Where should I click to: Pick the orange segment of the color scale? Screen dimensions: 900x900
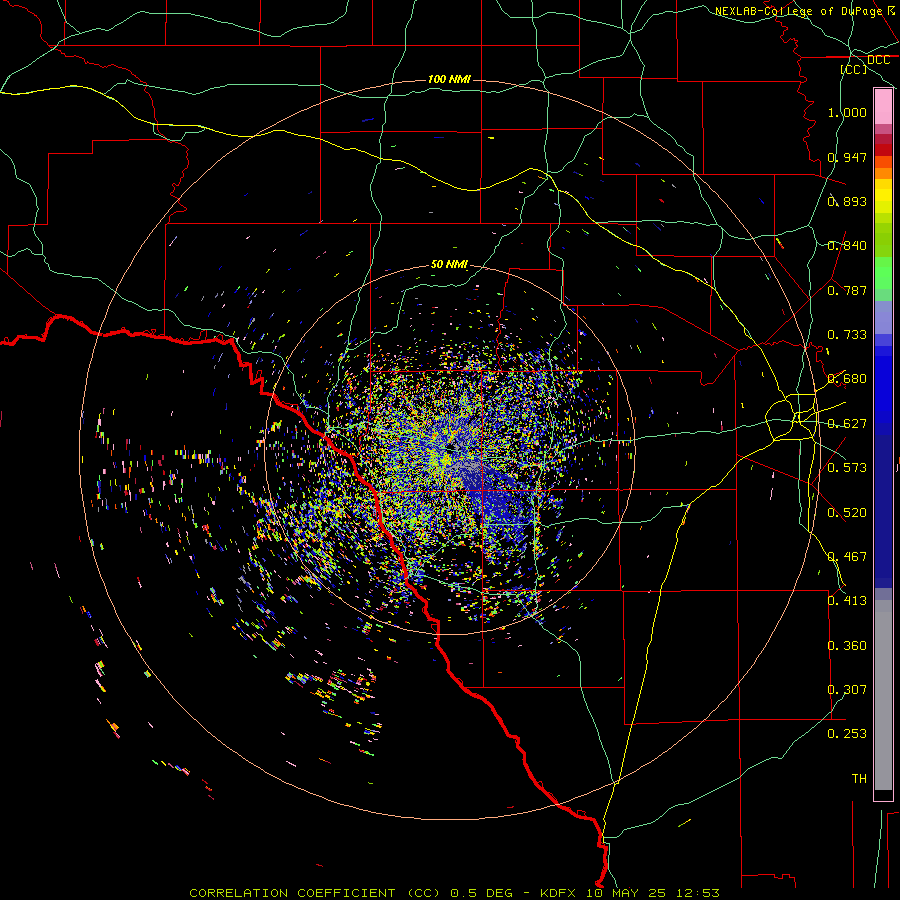(883, 173)
